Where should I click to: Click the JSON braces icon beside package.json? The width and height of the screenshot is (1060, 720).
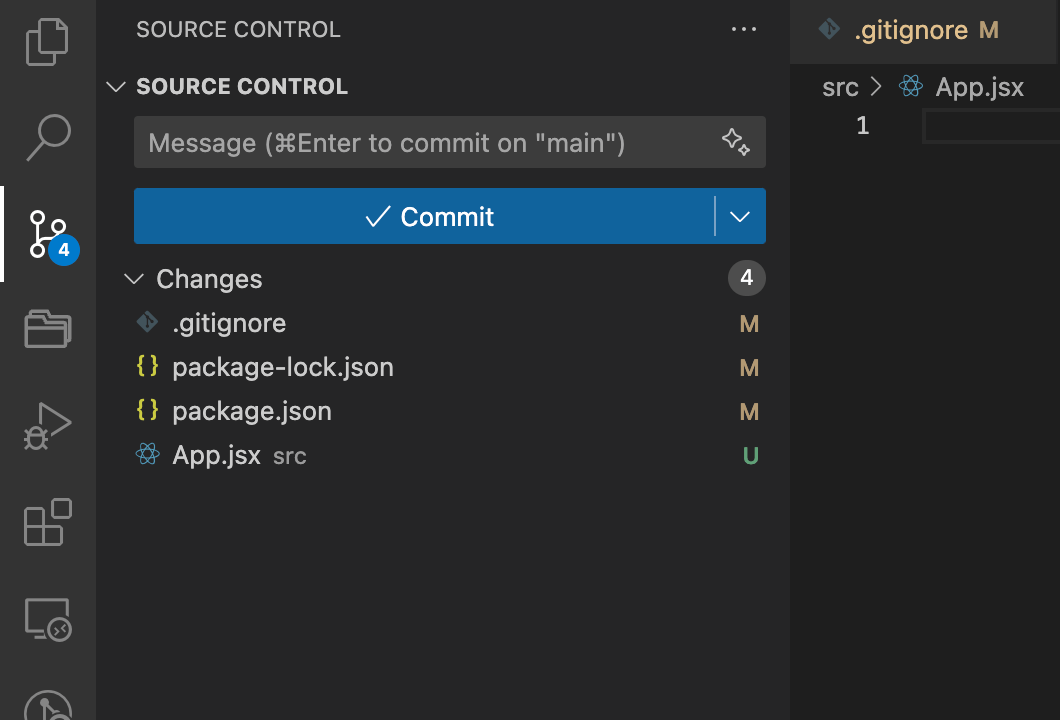[147, 410]
